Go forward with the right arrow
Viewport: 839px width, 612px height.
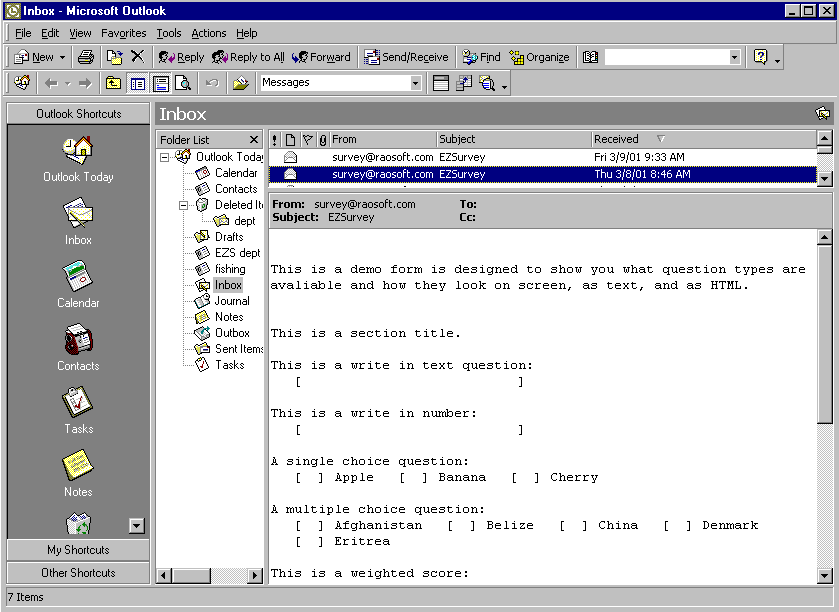pos(85,83)
